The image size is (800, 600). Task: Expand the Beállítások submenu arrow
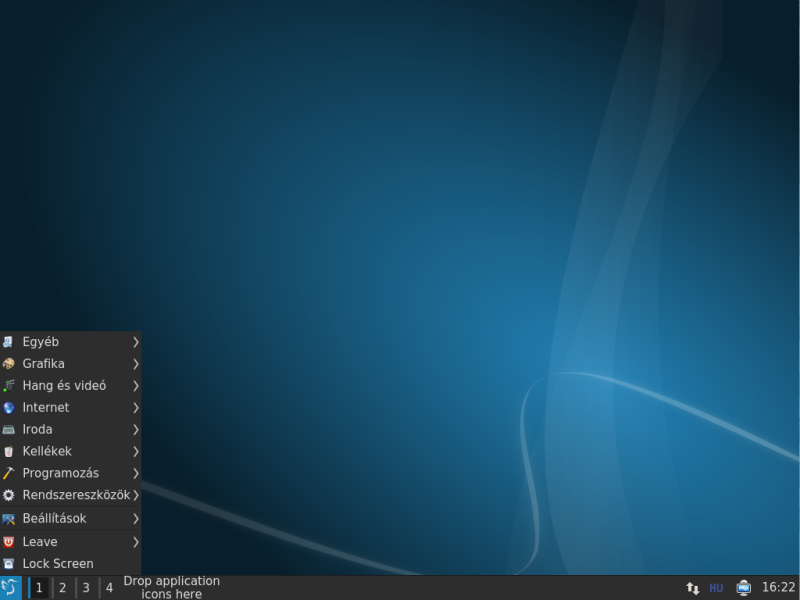coord(136,519)
